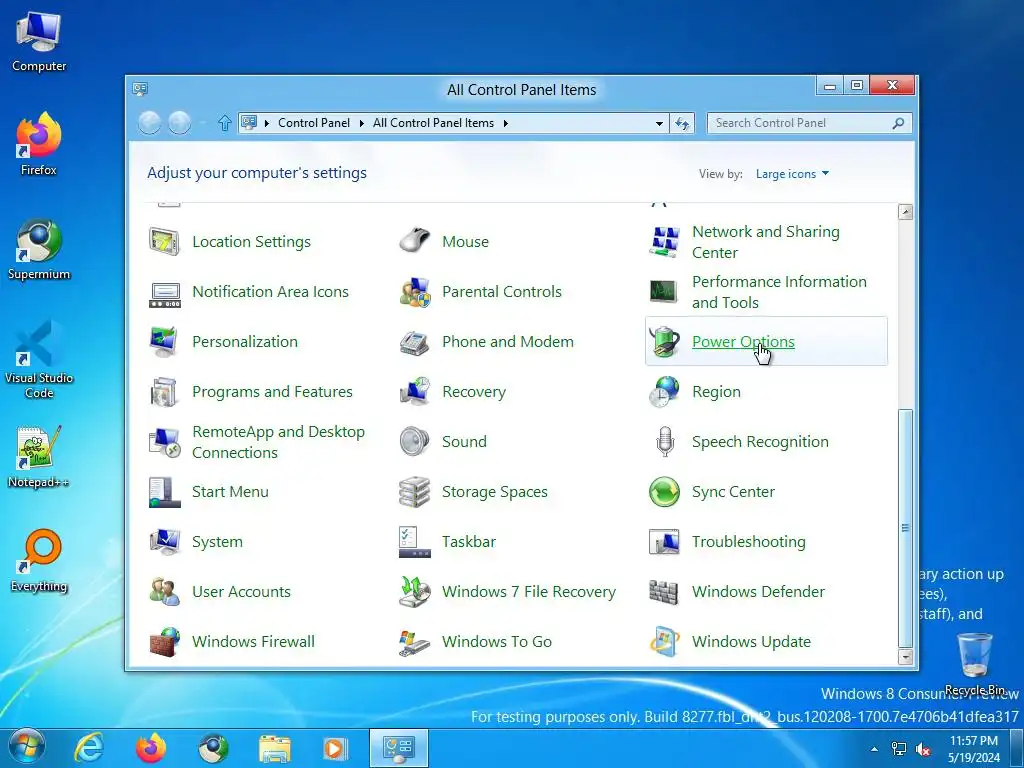Screen dimensions: 1024x768
Task: Open the User Accounts icon
Action: coord(164,592)
